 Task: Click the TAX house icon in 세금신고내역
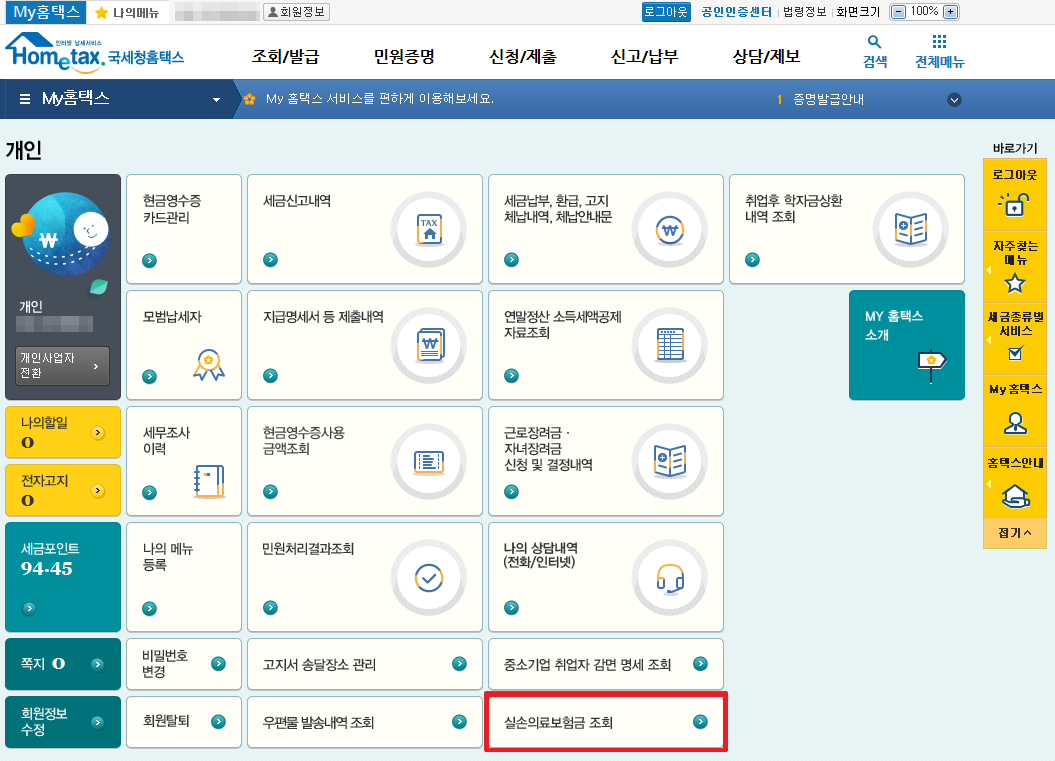[x=429, y=229]
